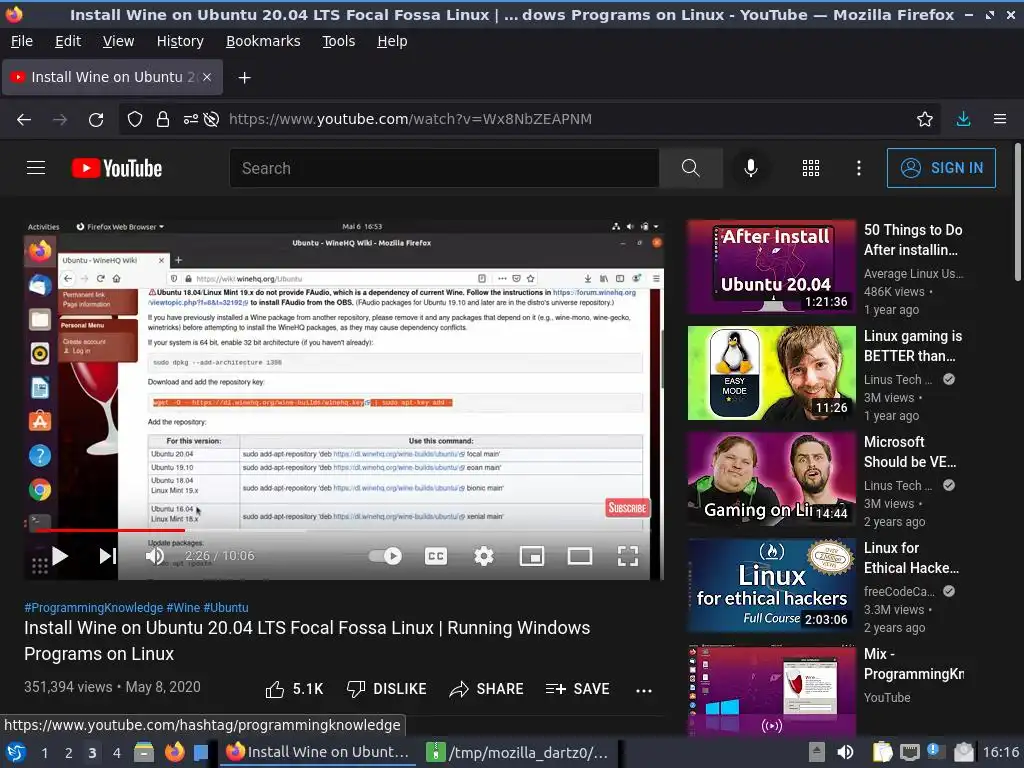1024x768 pixels.
Task: Open the #Wine hashtag link
Action: [183, 607]
